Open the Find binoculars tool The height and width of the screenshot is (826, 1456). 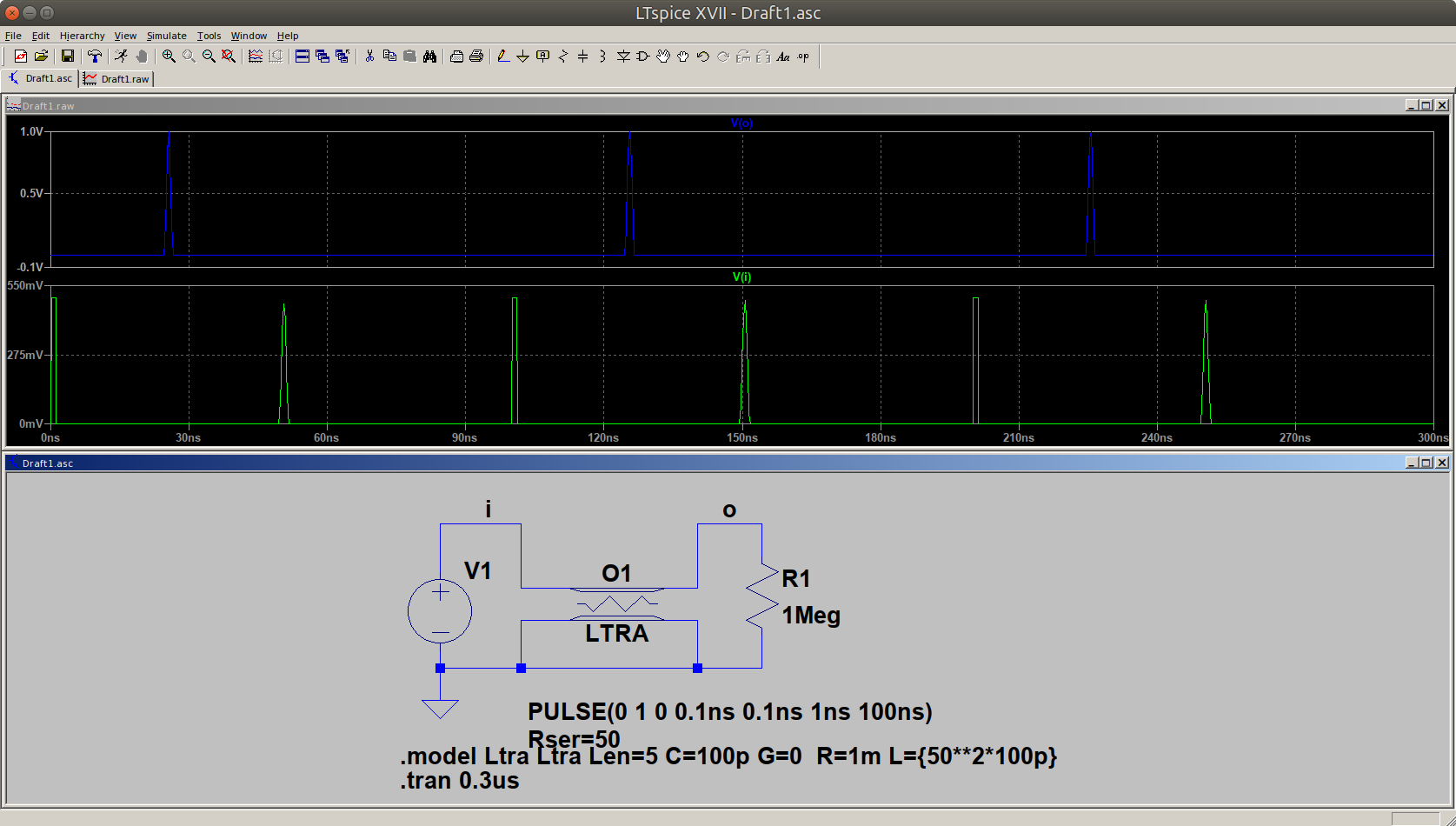(429, 57)
